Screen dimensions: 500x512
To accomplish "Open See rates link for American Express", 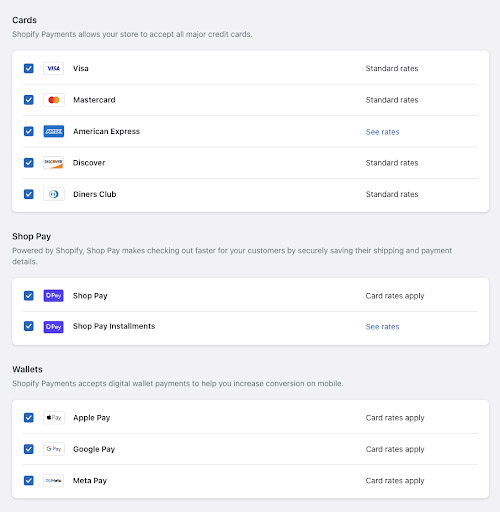I will pos(382,132).
